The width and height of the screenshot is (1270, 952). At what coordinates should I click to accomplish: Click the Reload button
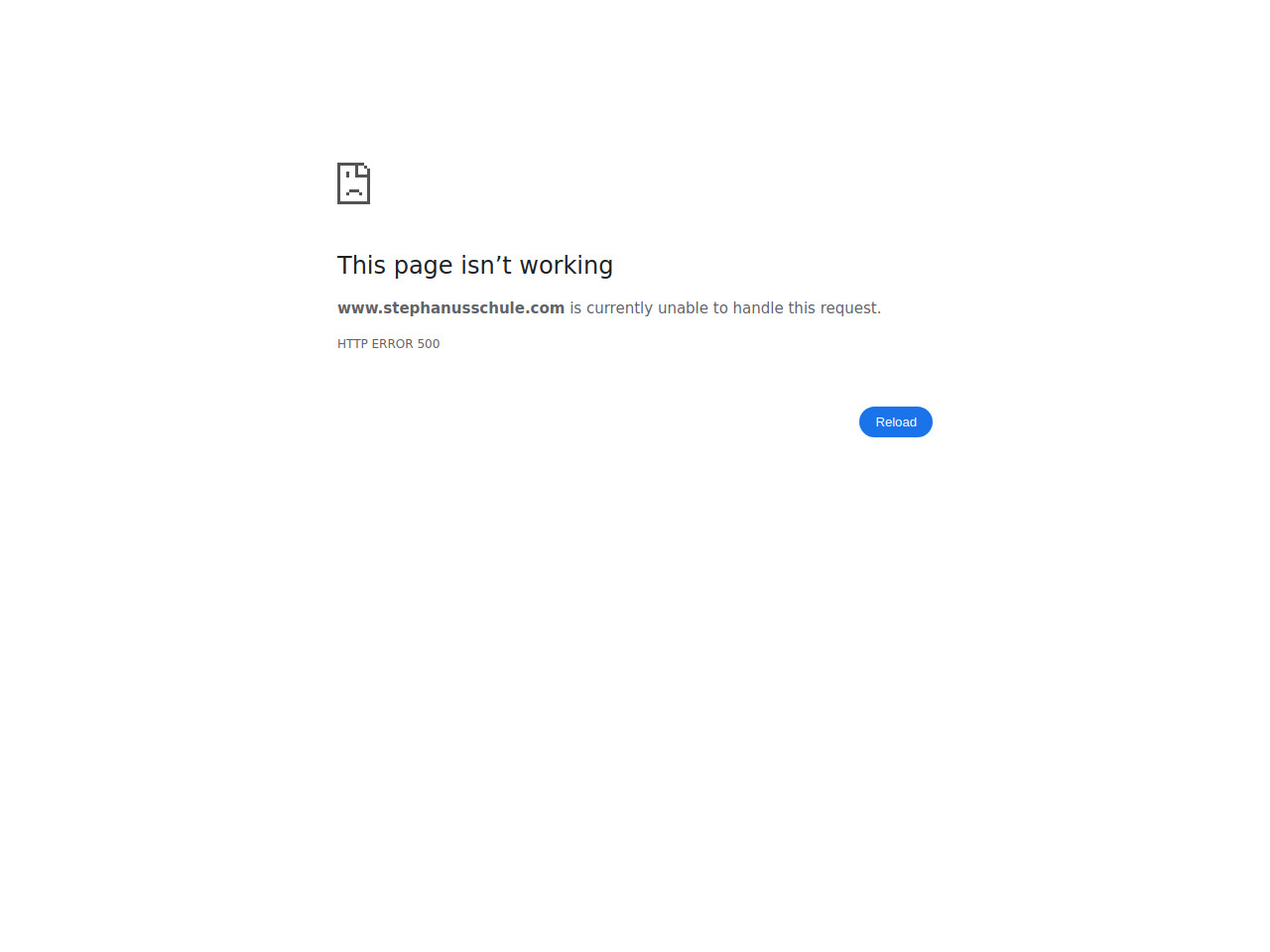point(896,422)
